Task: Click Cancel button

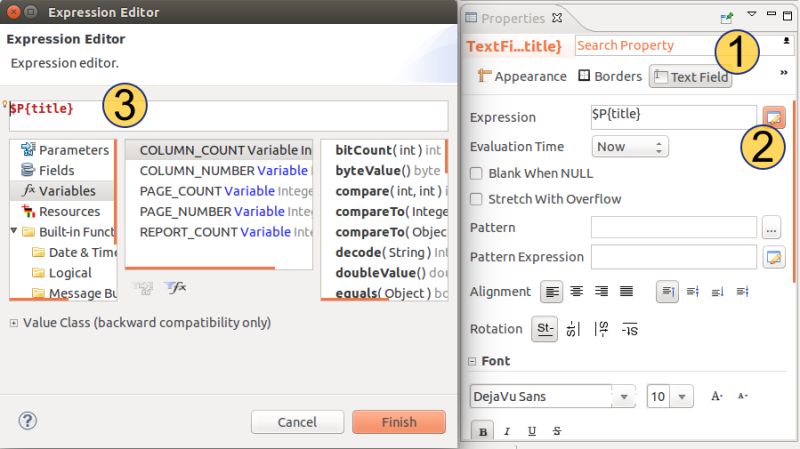Action: coord(297,422)
